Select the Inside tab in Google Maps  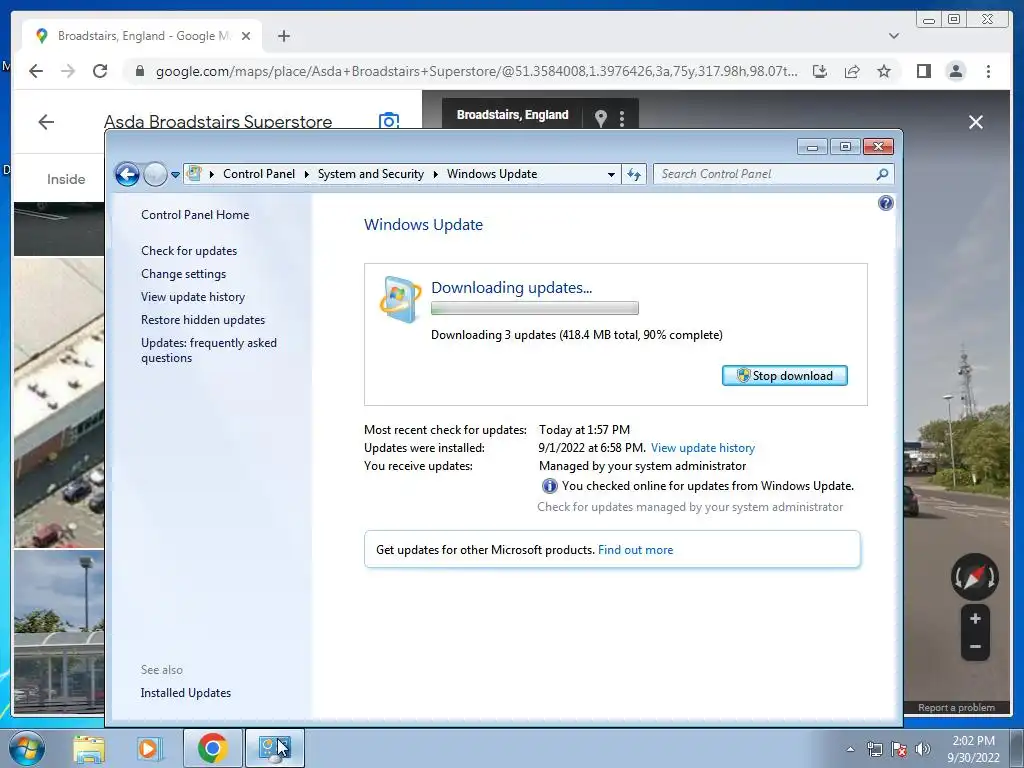coord(66,179)
